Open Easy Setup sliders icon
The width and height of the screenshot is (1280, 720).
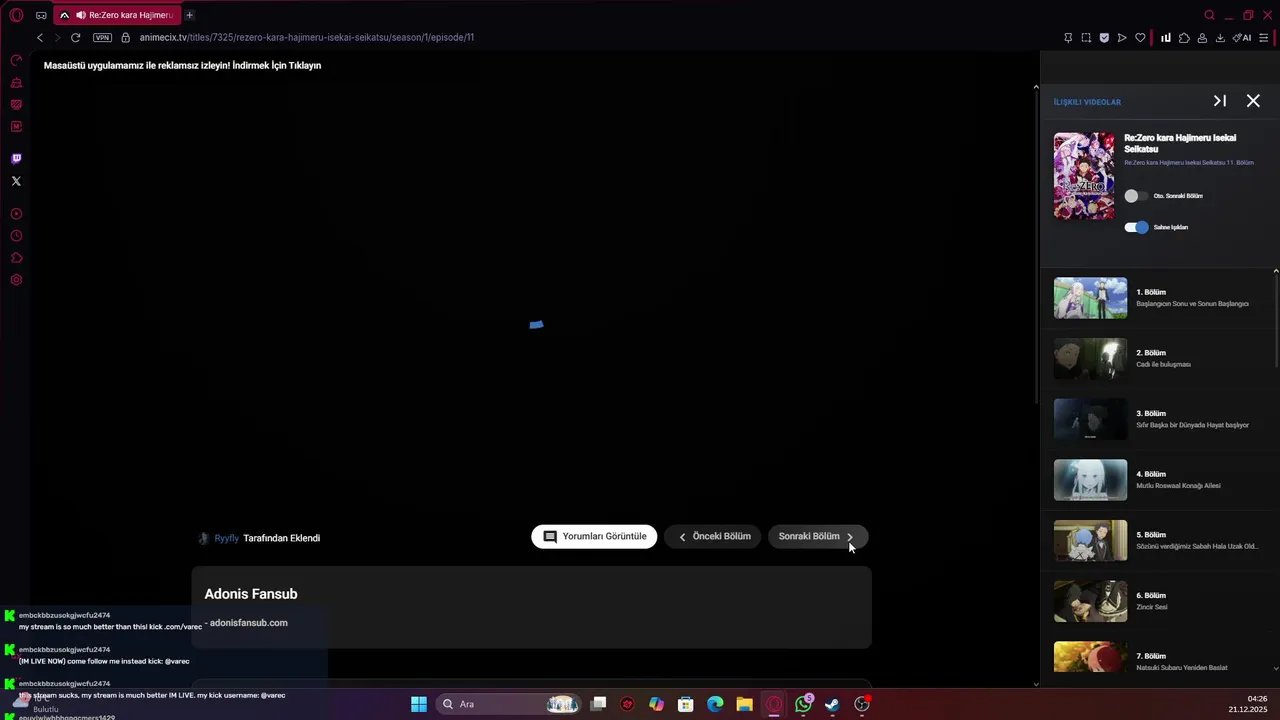coord(1264,38)
